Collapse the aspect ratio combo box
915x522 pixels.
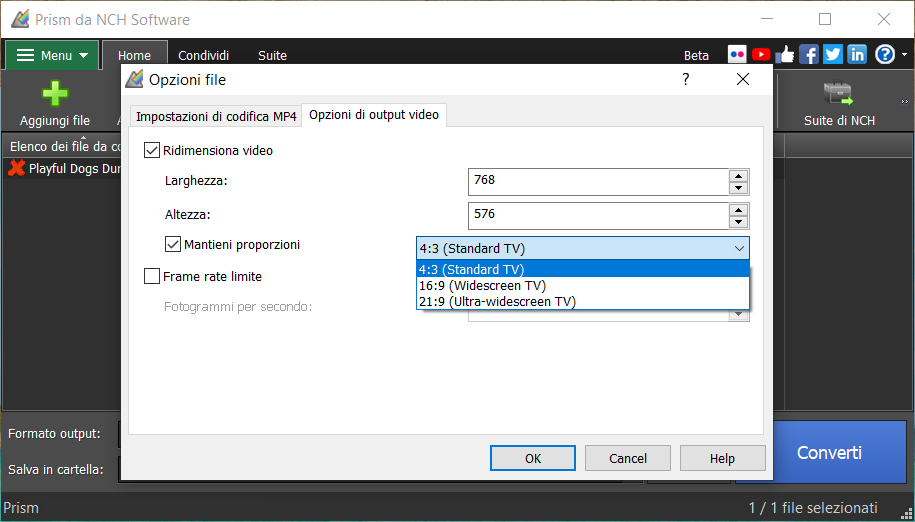[739, 248]
